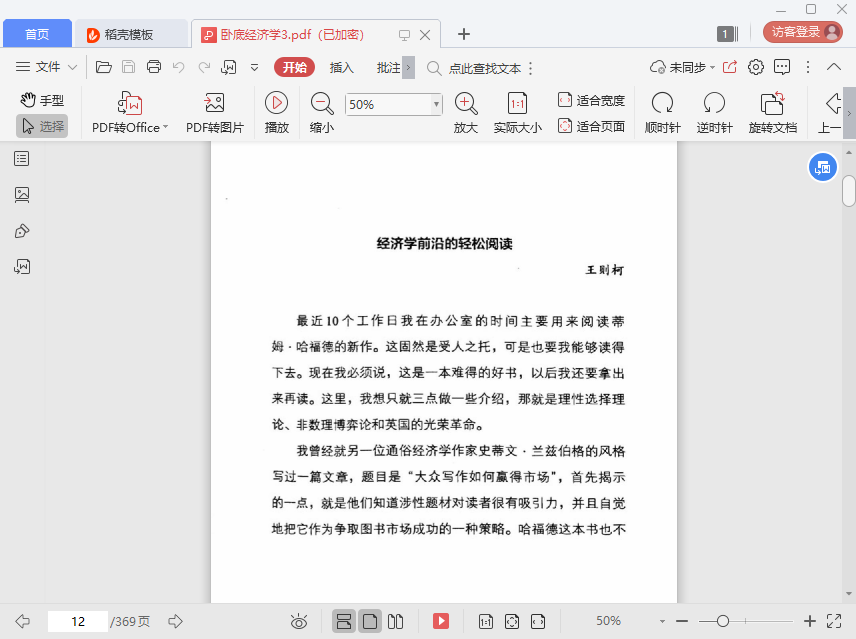Expand more ribbon tabs arrow
Viewport: 856px width, 639px height.
[x=408, y=68]
